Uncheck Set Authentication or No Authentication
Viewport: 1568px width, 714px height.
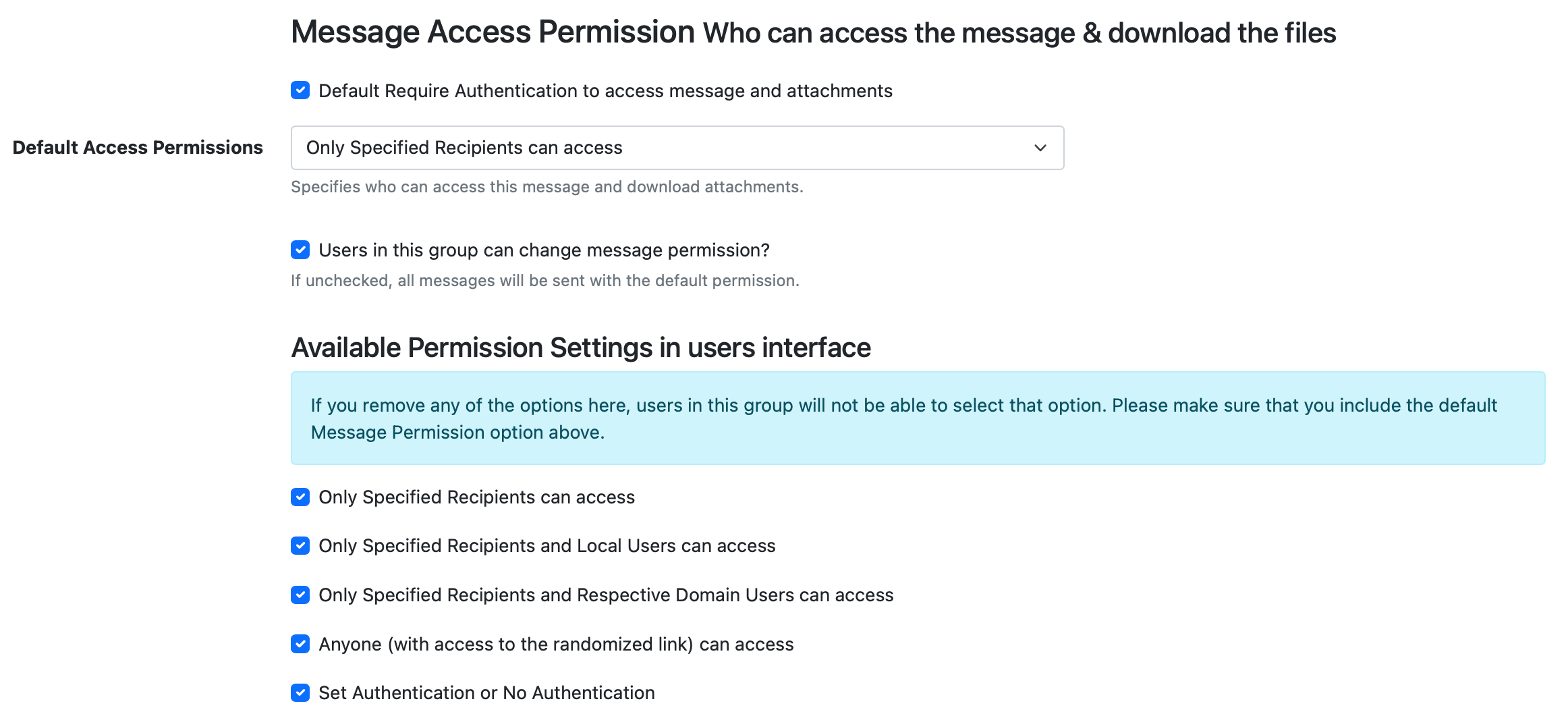[300, 692]
